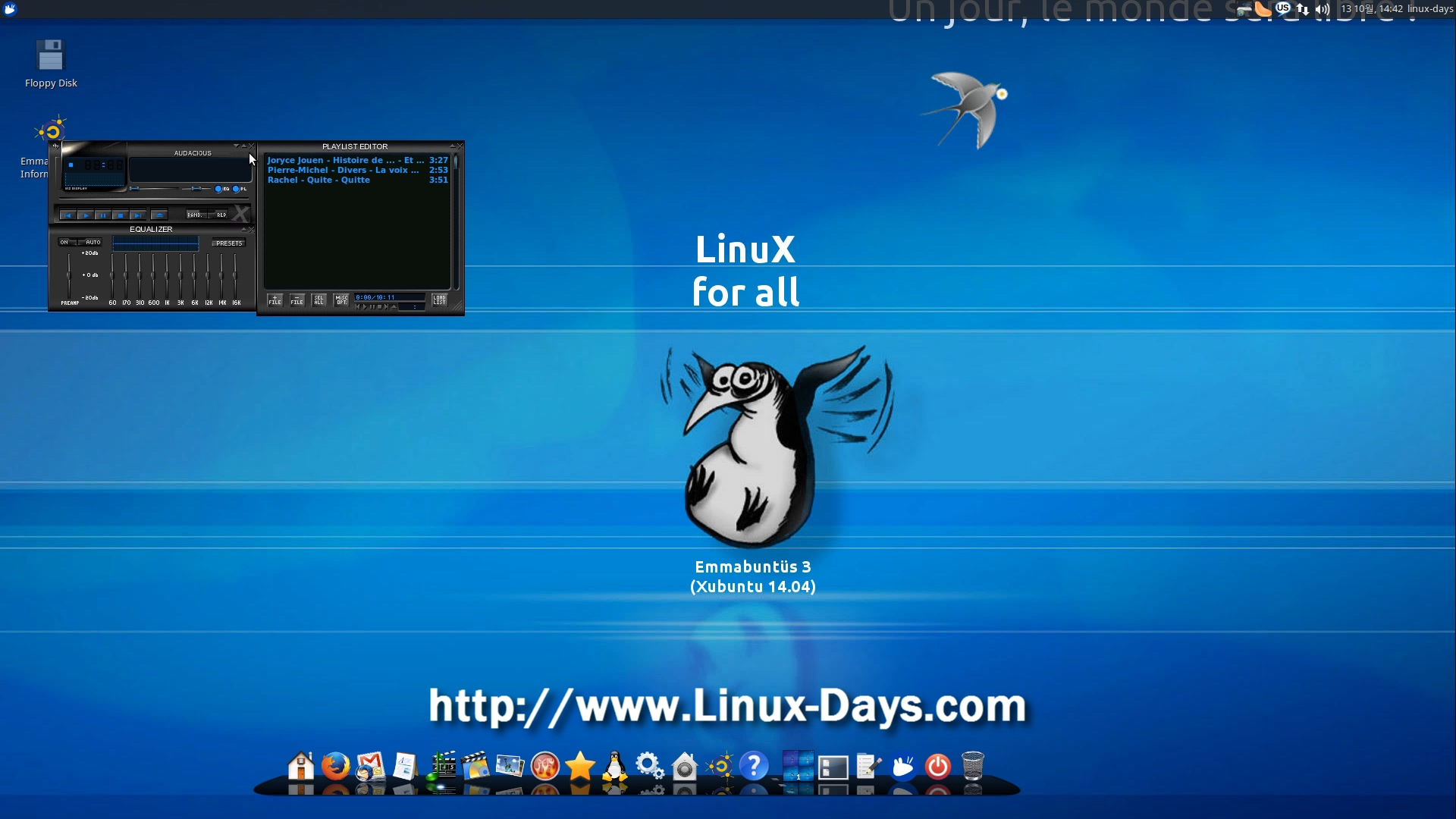Shade the Playlist Editor window
1456x819 pixels.
pos(453,146)
